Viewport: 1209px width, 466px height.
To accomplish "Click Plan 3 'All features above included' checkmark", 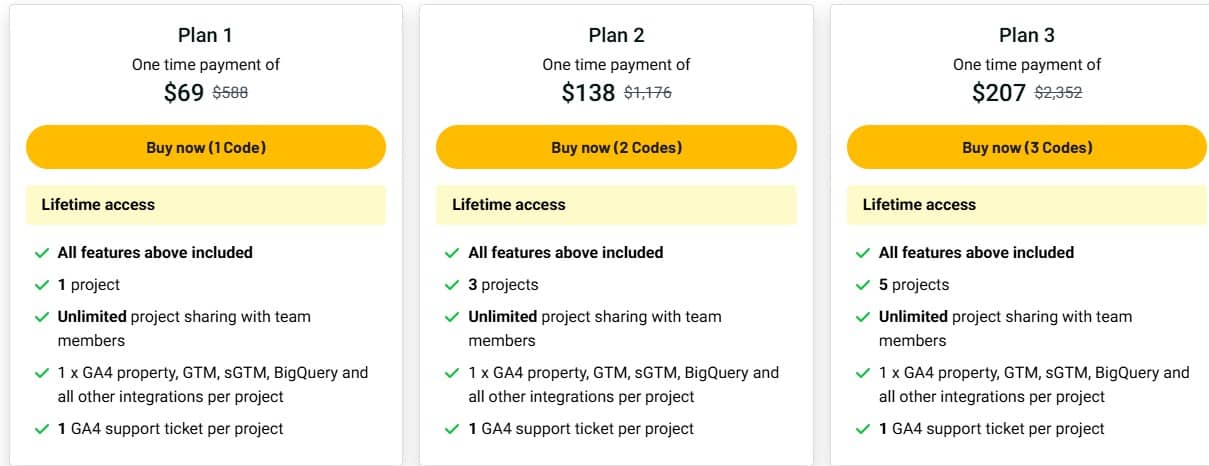I will 863,253.
